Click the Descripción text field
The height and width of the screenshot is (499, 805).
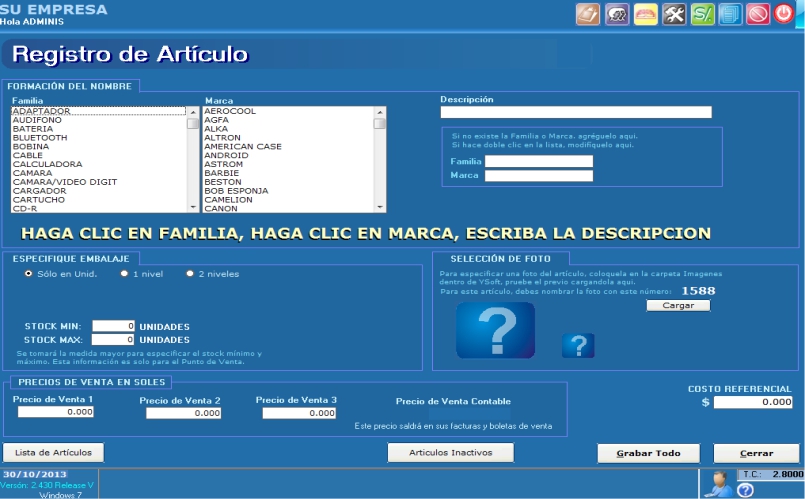[x=575, y=112]
